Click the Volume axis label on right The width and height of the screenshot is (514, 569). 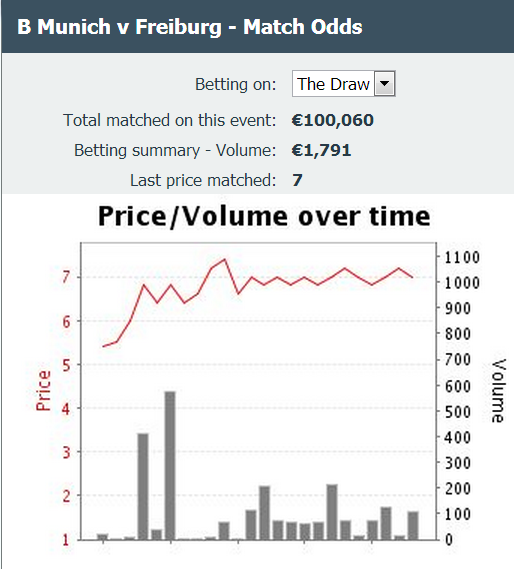point(498,391)
